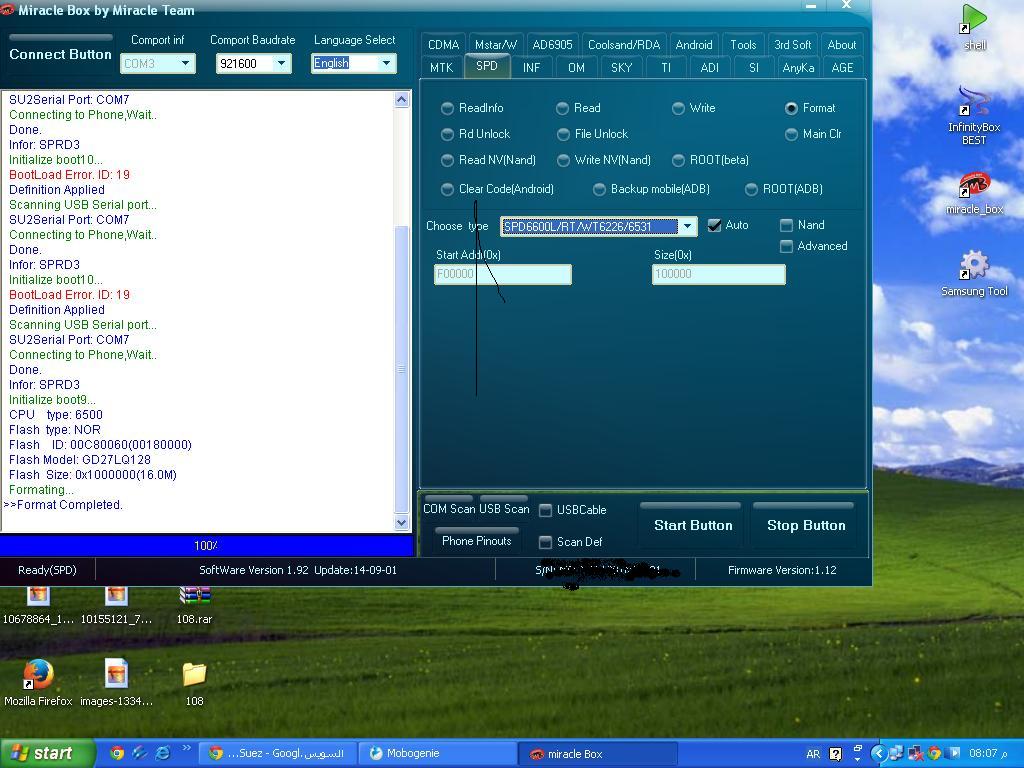Viewport: 1024px width, 768px height.
Task: Switch to the Coolsand/RDA tab
Action: click(x=624, y=44)
